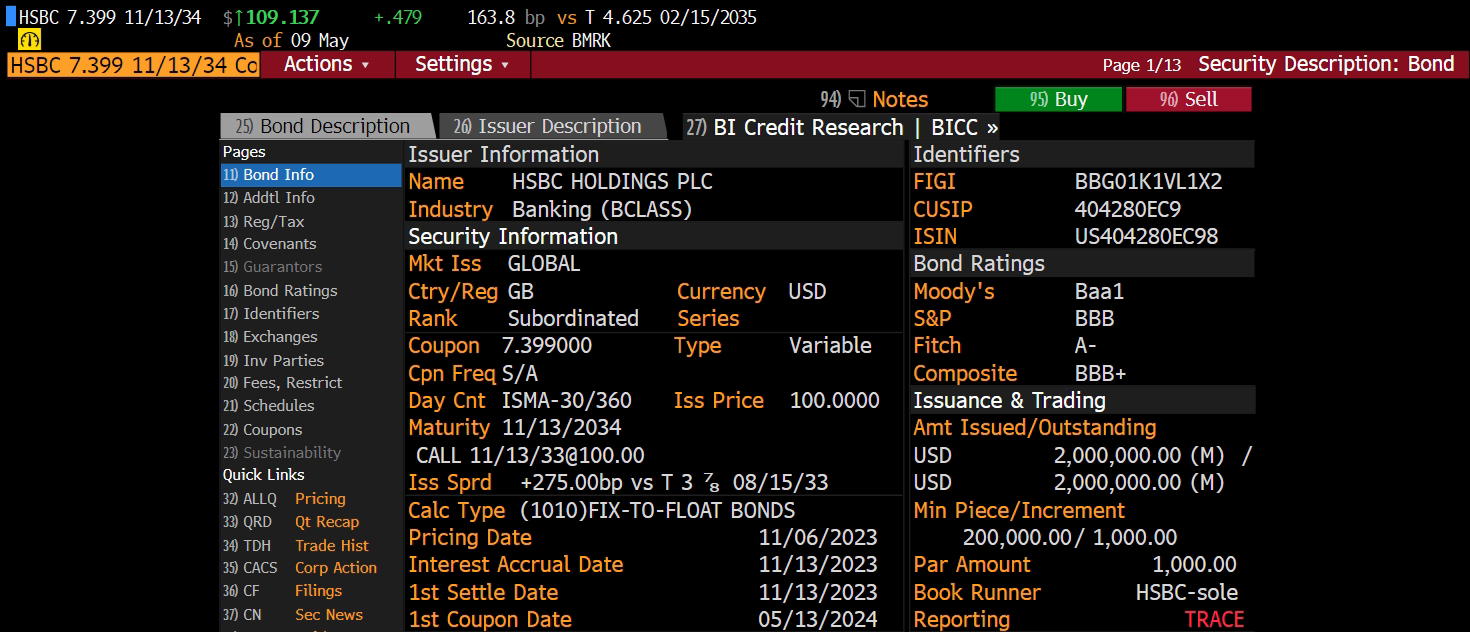Open Notes for this bond
1470x632 pixels.
900,99
